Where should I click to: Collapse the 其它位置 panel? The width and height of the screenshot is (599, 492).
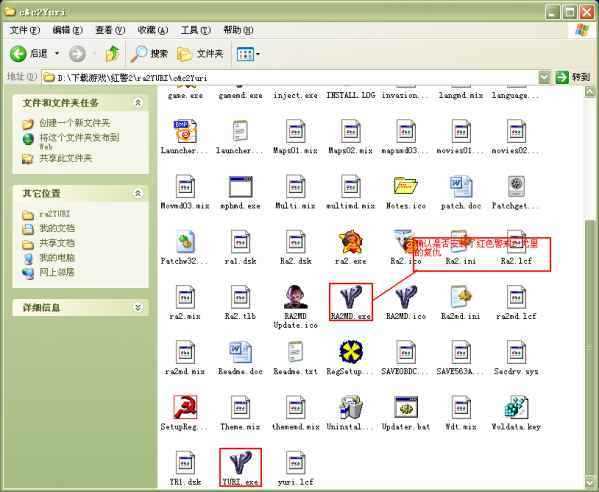[138, 193]
